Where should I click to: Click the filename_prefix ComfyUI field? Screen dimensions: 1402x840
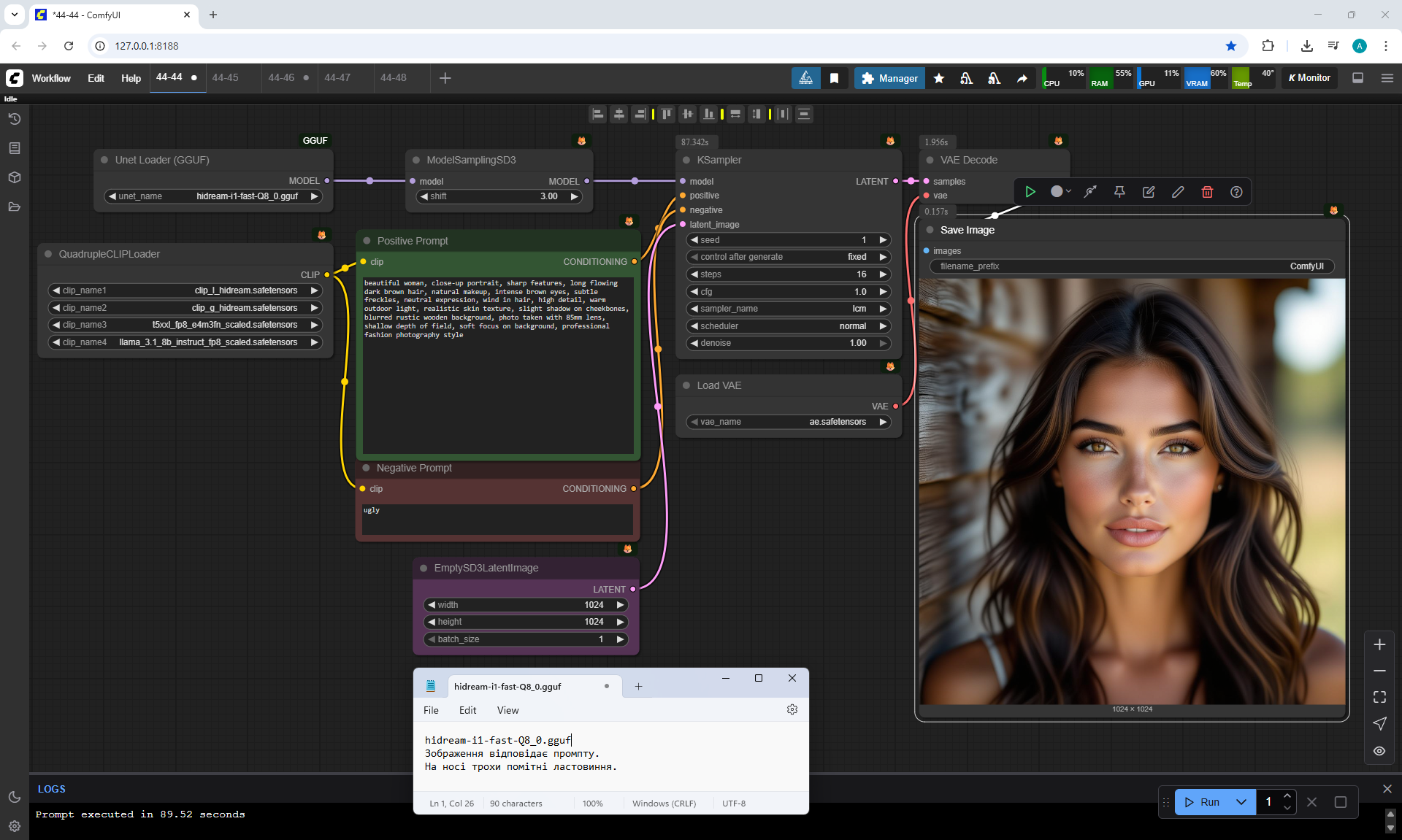1131,266
